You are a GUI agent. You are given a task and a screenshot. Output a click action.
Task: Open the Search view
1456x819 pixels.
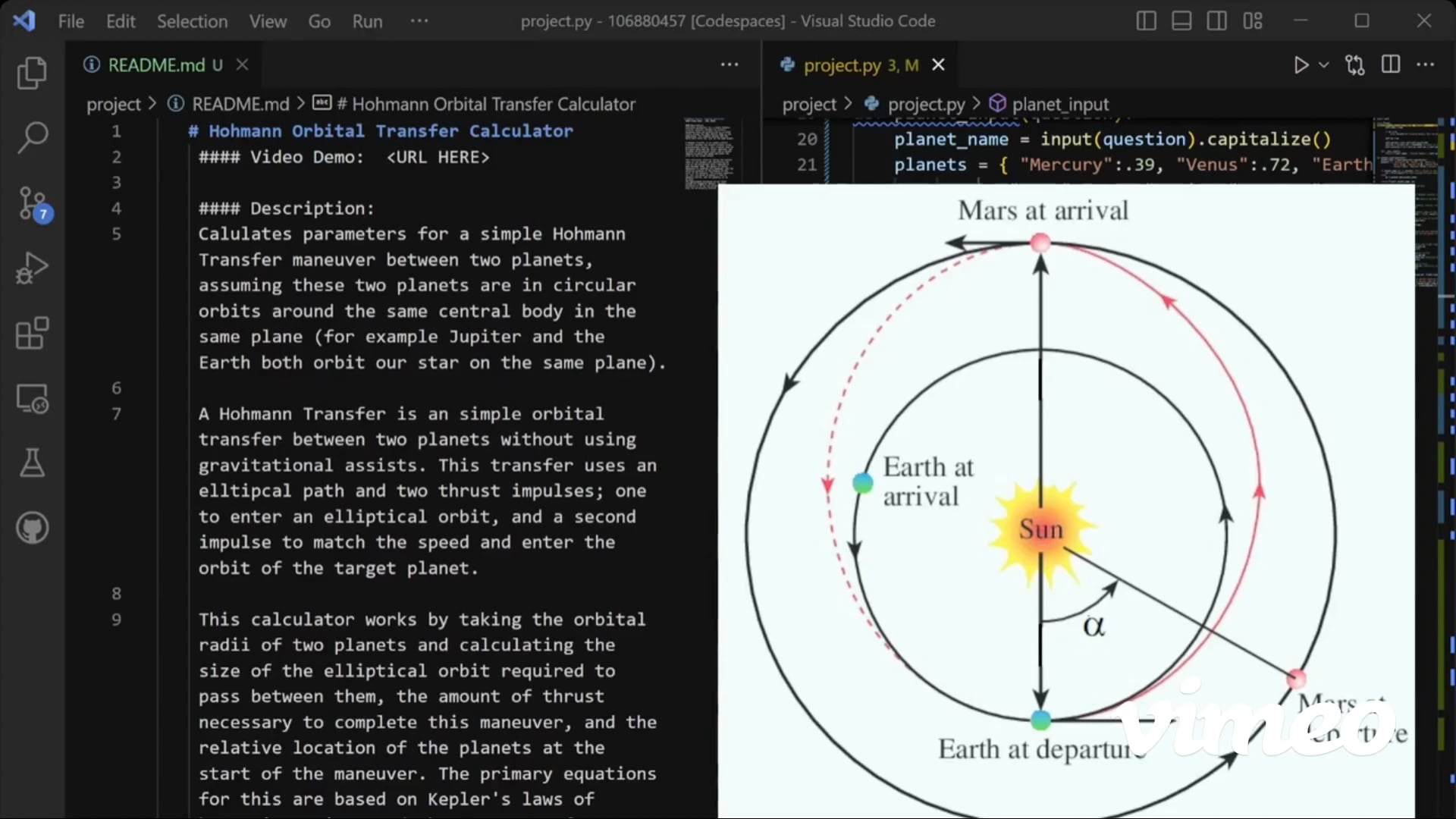coord(32,137)
